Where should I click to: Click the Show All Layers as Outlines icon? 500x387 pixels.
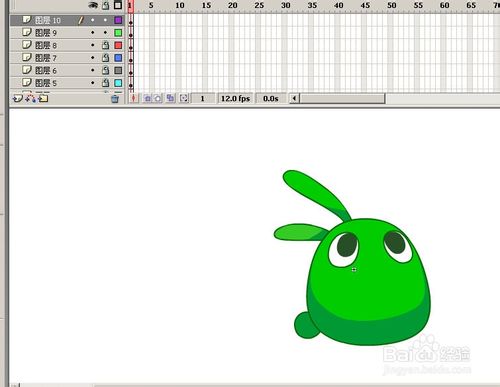tap(118, 5)
